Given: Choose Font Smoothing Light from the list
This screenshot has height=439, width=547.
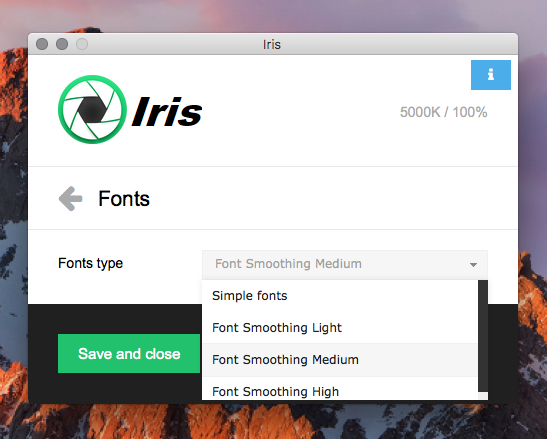Looking at the screenshot, I should 339,327.
